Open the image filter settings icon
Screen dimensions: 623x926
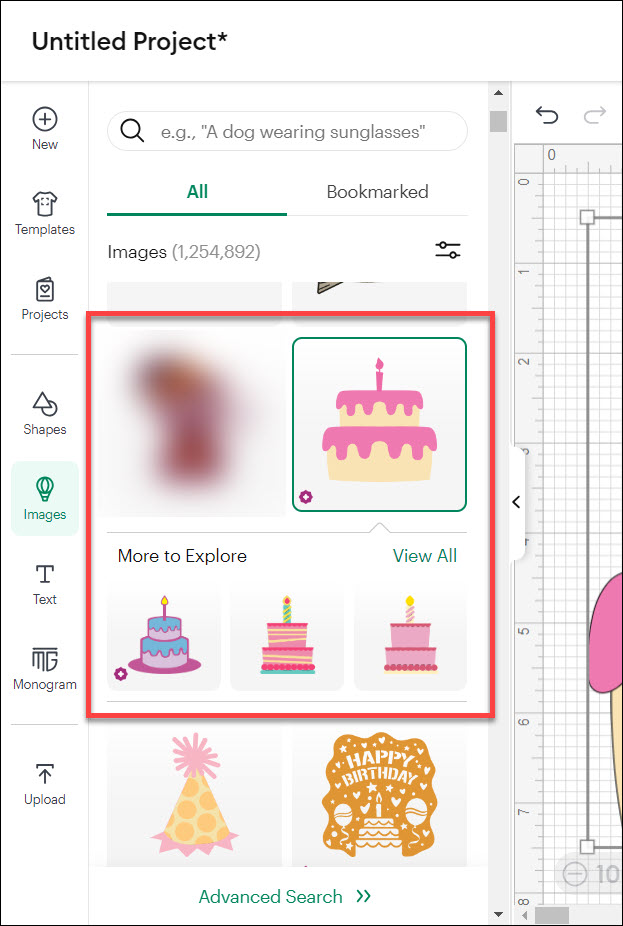pos(448,250)
